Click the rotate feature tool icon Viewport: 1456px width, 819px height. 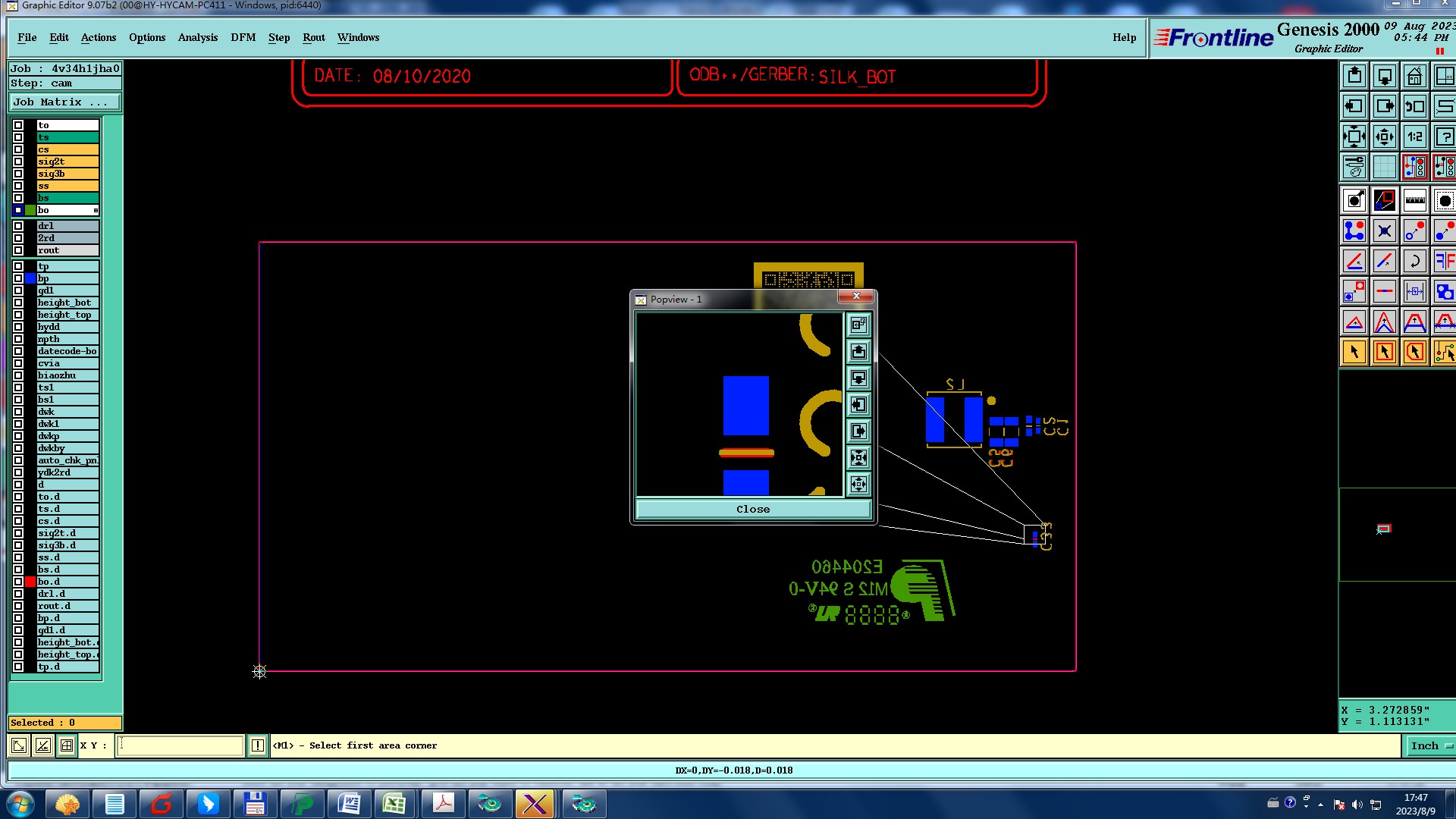(1414, 262)
